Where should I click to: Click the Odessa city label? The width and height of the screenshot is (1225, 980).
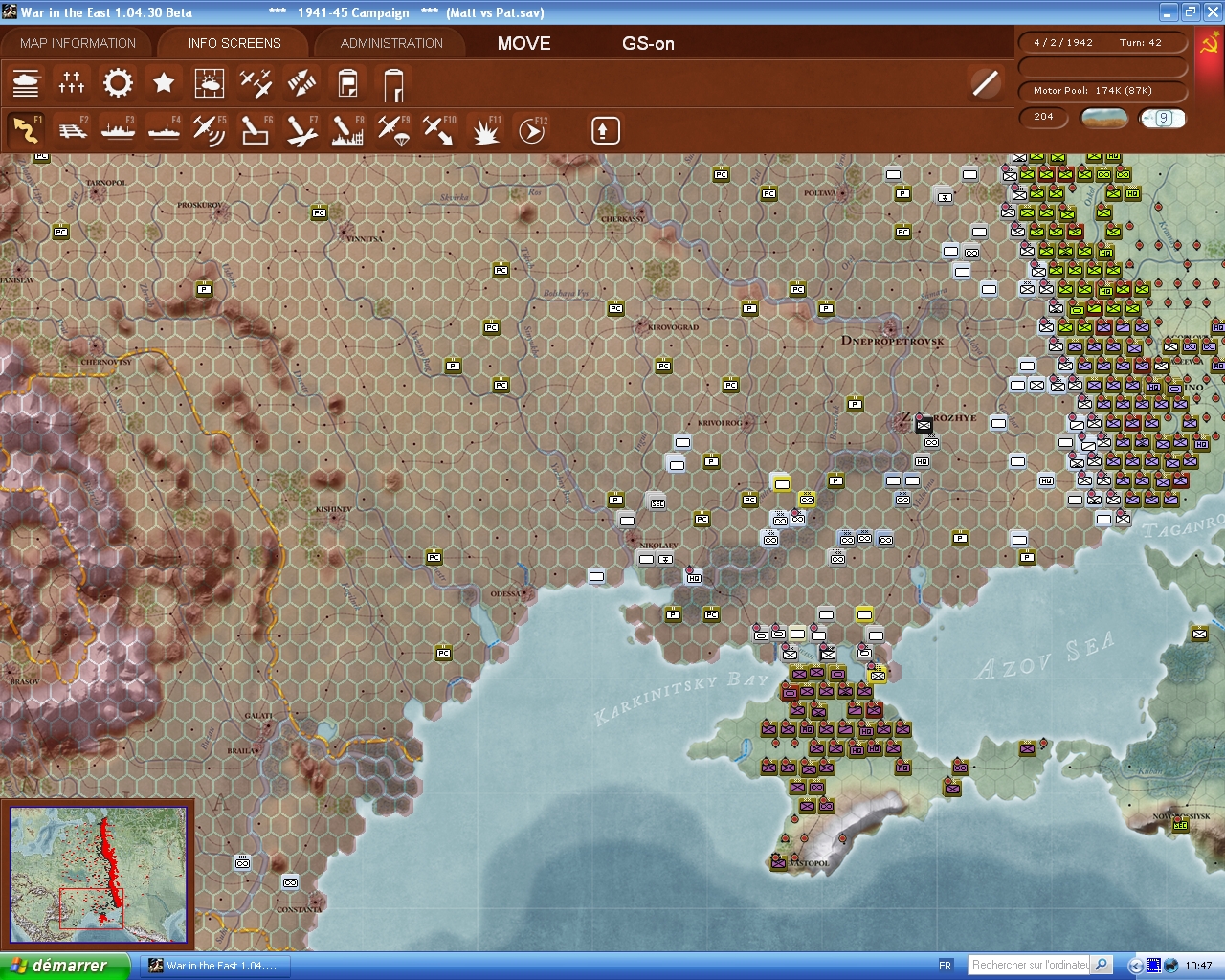pyautogui.click(x=505, y=594)
